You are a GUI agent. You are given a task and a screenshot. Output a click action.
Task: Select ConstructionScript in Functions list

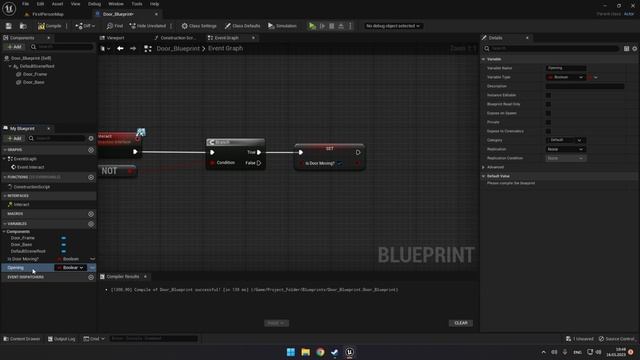pos(31,187)
